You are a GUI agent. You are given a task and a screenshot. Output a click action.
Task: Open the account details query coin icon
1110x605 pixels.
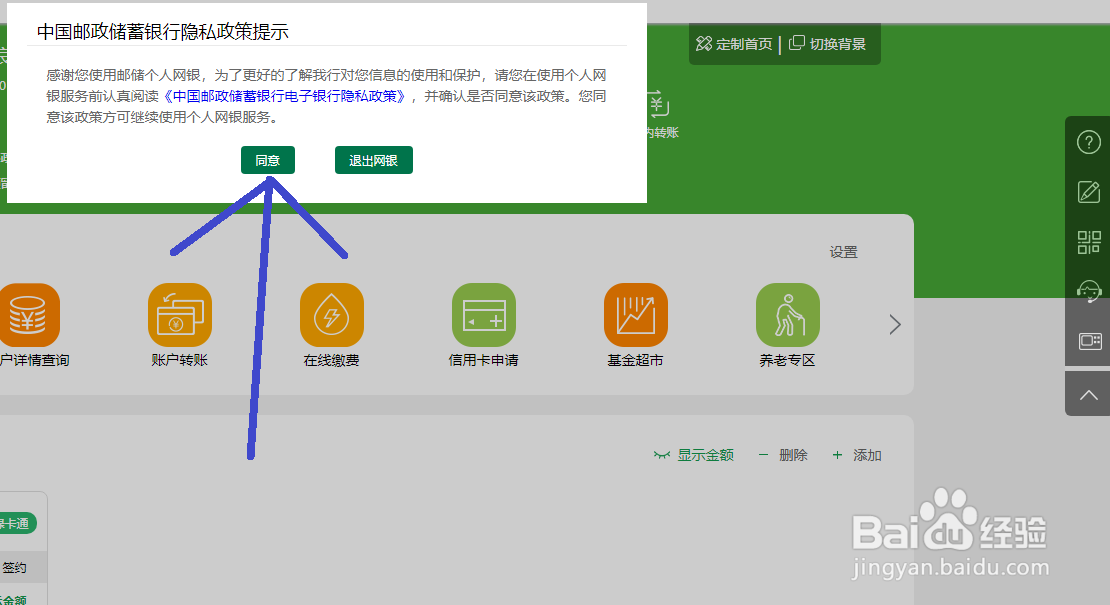tap(28, 315)
